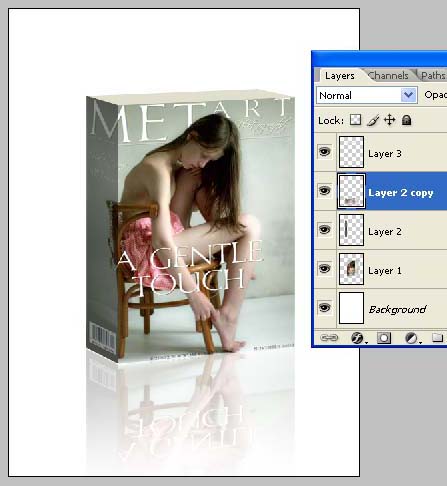Hide Layer 3 with its eye icon
The image size is (447, 486).
325,152
